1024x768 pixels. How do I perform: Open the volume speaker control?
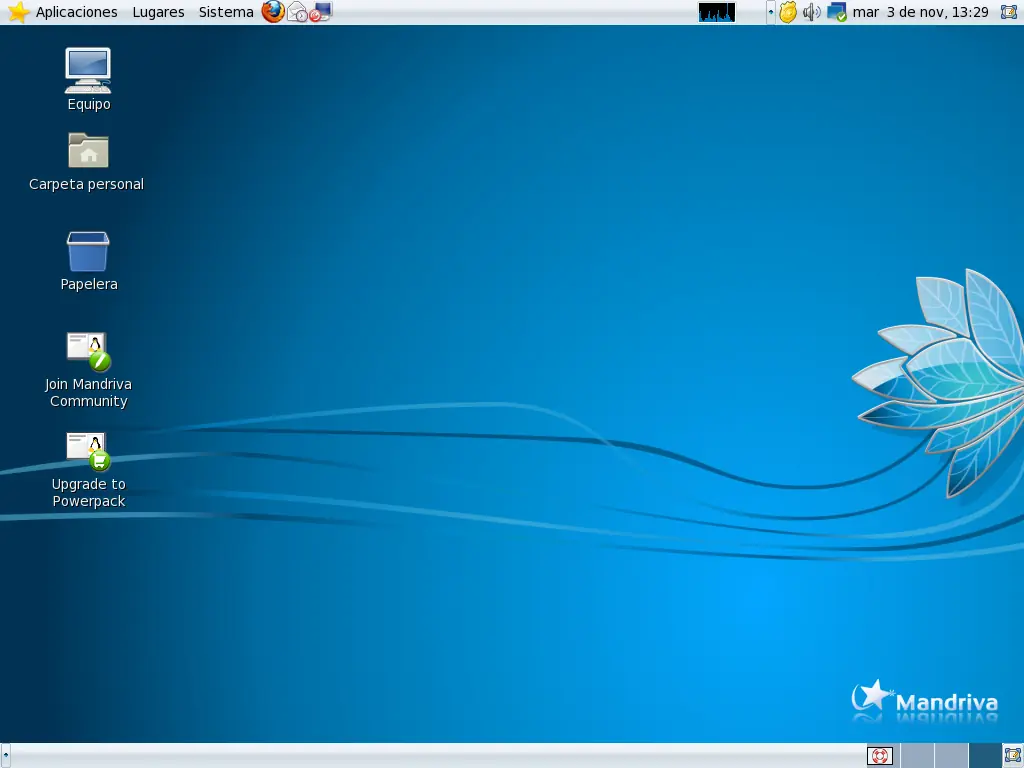point(811,12)
